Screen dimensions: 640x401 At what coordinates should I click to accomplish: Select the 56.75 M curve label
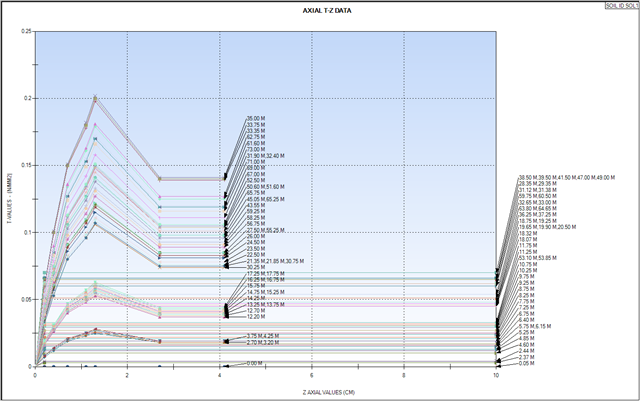[x=256, y=224]
